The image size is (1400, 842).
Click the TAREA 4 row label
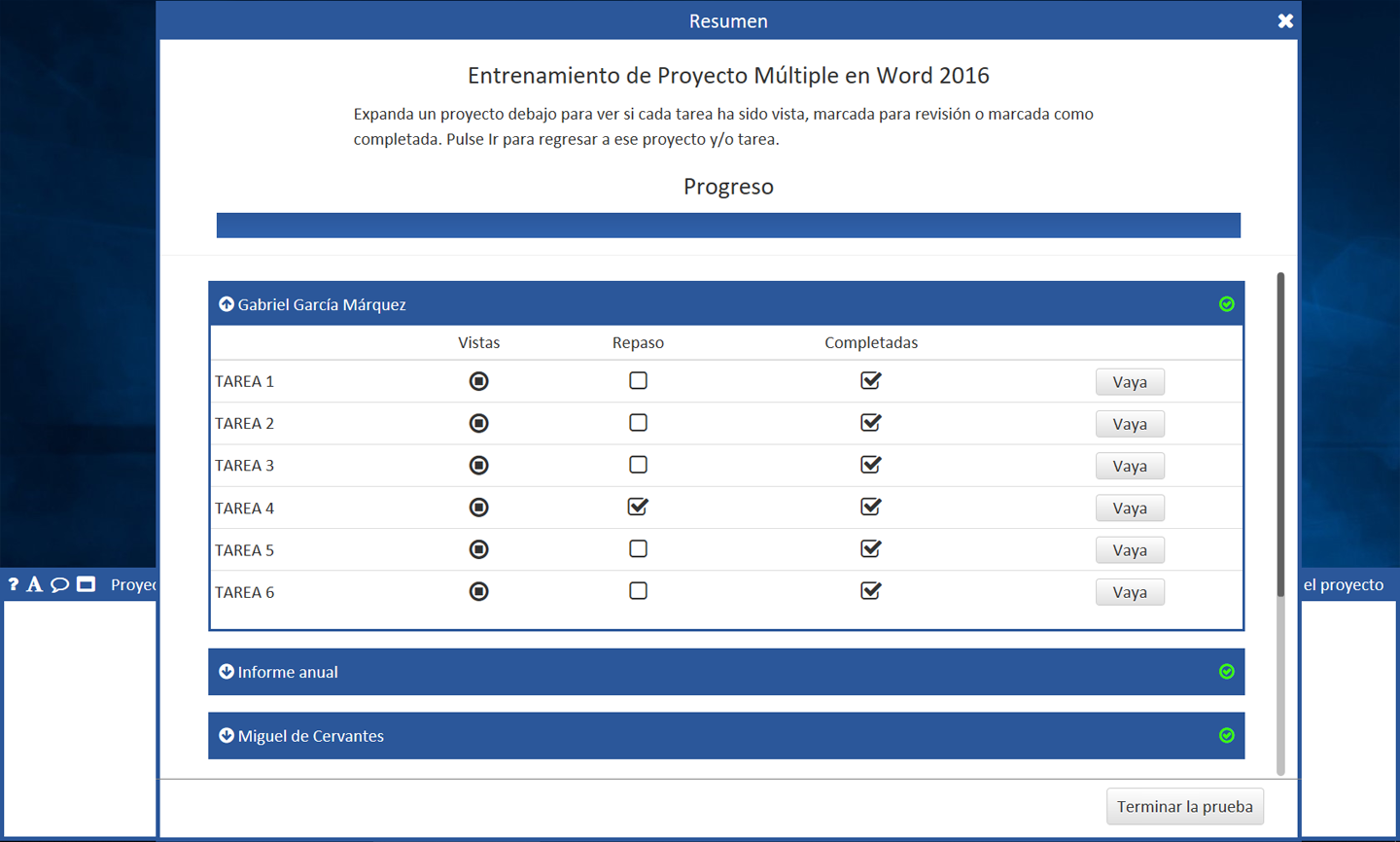(244, 509)
